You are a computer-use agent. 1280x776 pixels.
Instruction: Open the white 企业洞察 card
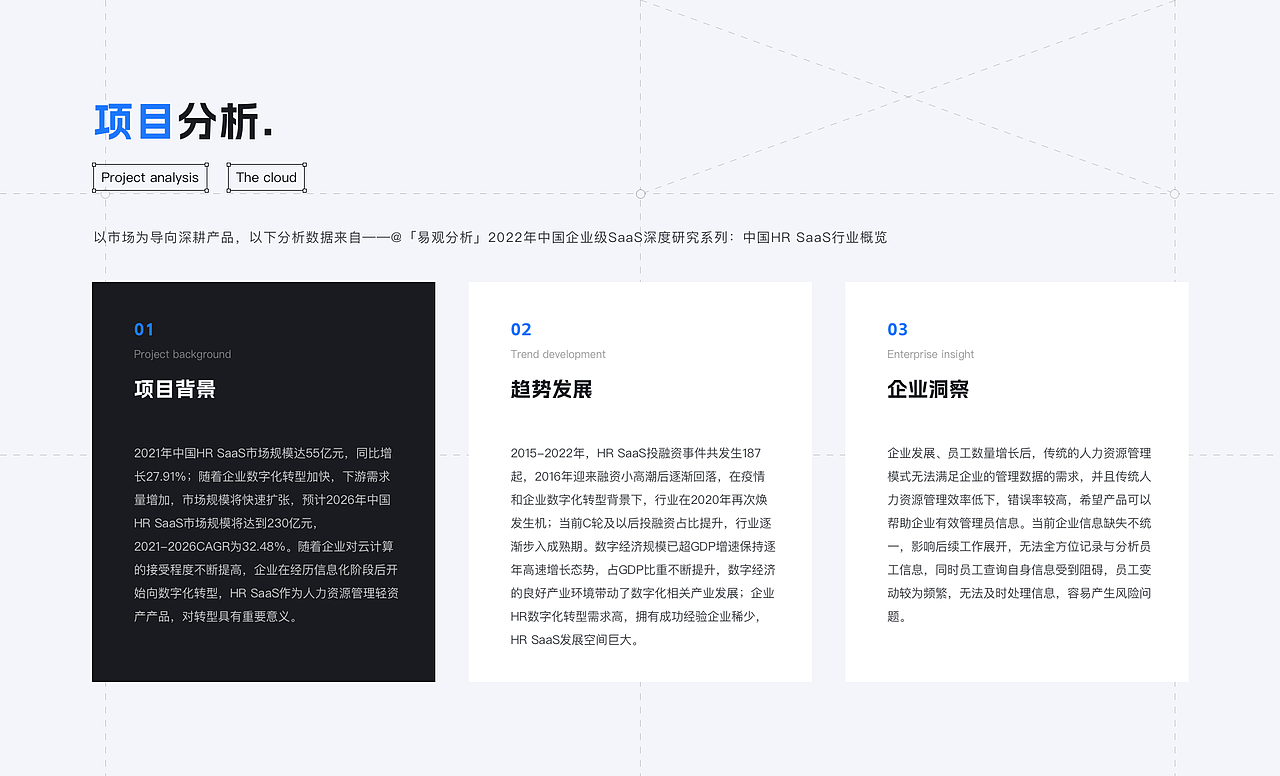tap(1017, 482)
